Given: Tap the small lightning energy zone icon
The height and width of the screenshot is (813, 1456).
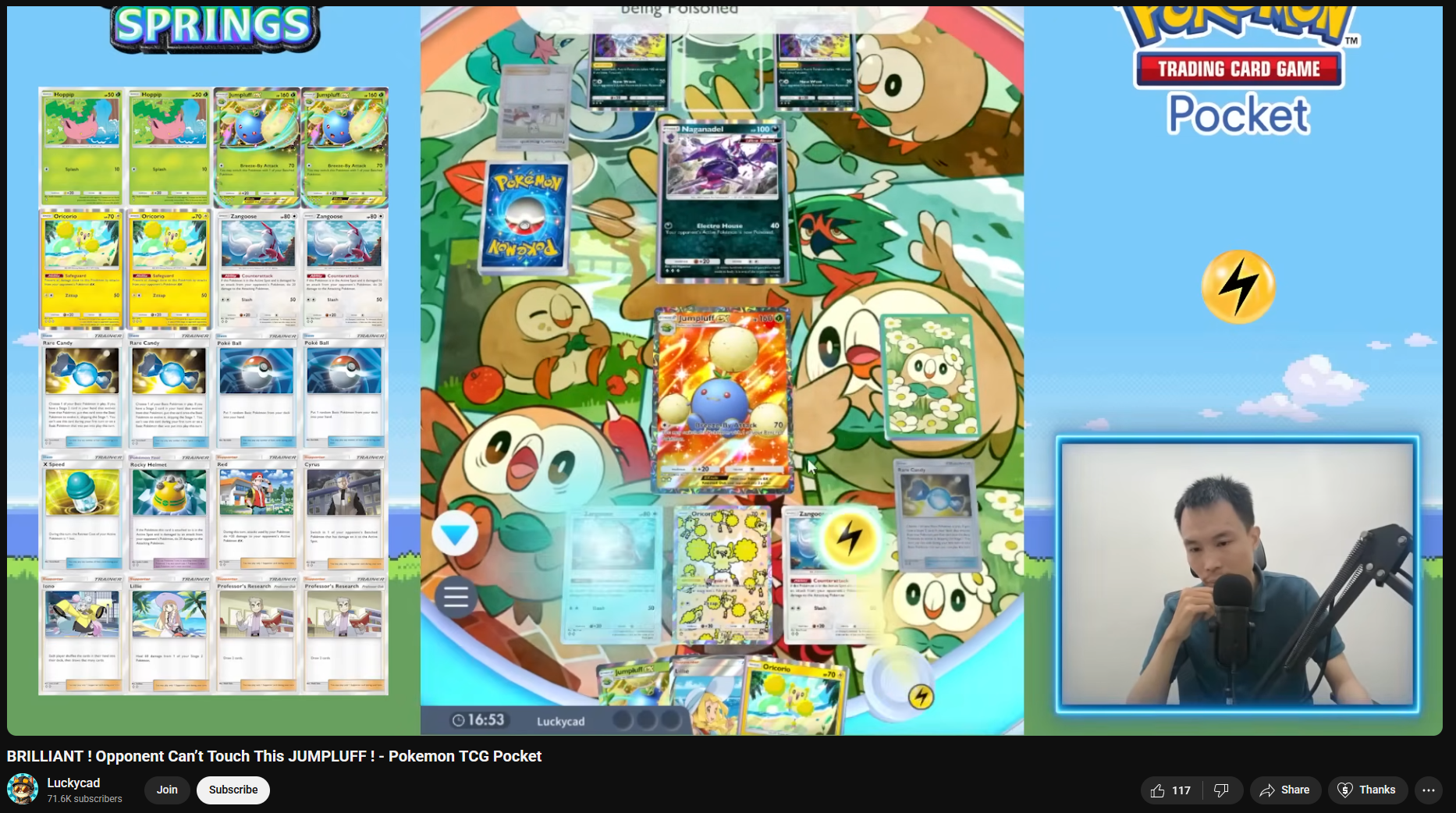Looking at the screenshot, I should [x=921, y=696].
